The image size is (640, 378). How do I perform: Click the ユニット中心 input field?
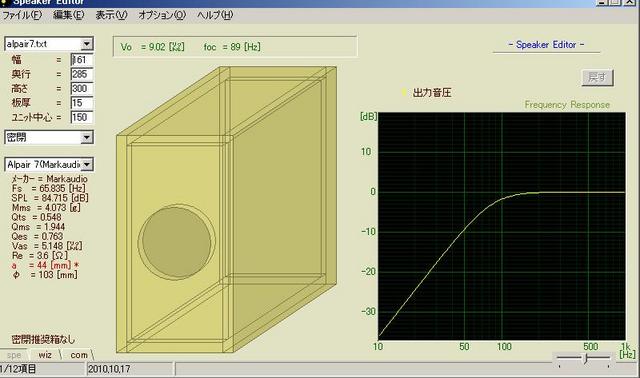click(x=82, y=117)
